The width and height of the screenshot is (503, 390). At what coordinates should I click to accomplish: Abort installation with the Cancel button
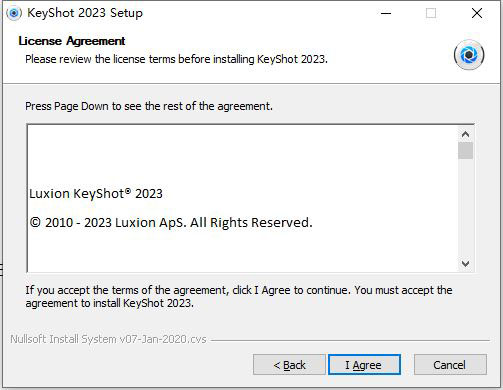tap(450, 365)
